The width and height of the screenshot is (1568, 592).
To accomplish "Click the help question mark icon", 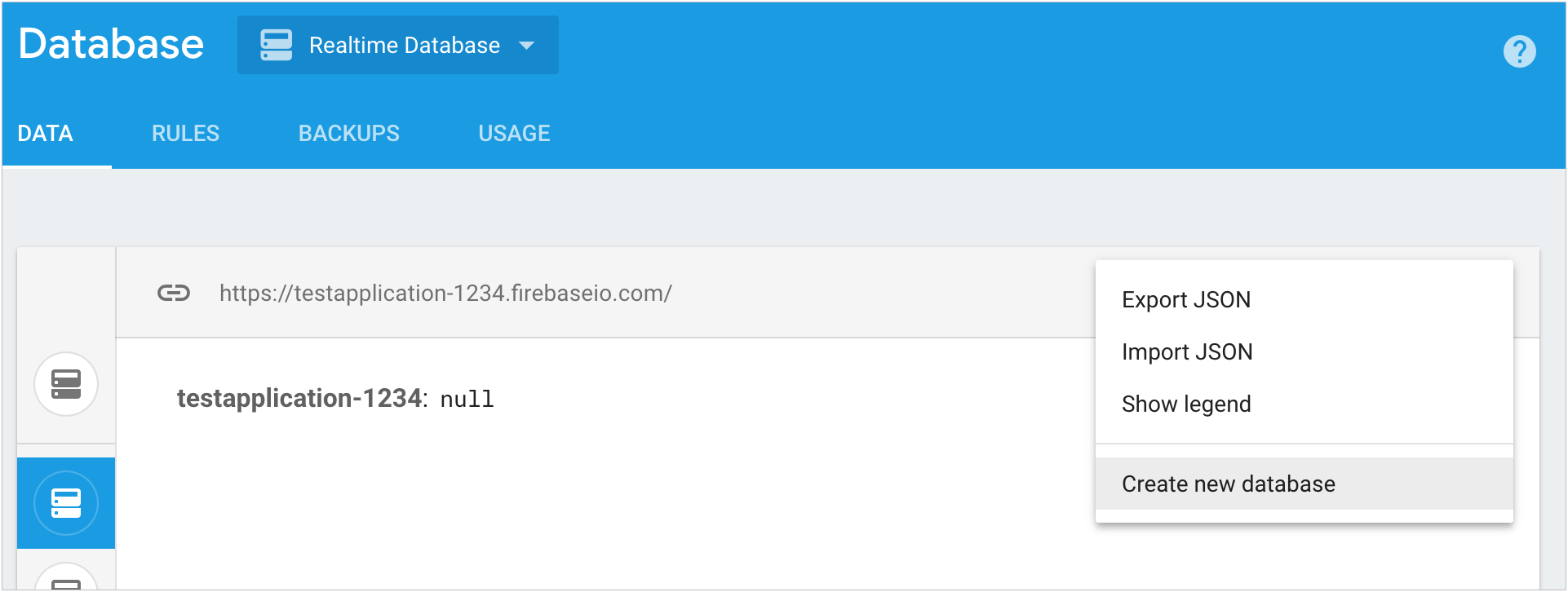I will [x=1519, y=51].
